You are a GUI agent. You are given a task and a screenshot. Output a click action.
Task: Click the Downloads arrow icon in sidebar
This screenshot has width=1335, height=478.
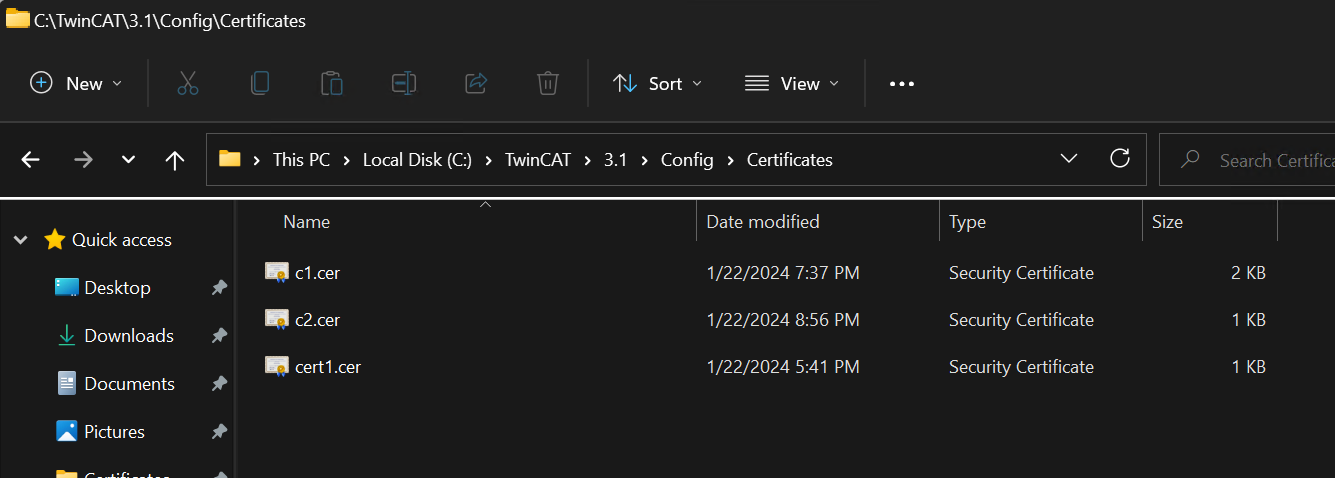click(x=67, y=336)
